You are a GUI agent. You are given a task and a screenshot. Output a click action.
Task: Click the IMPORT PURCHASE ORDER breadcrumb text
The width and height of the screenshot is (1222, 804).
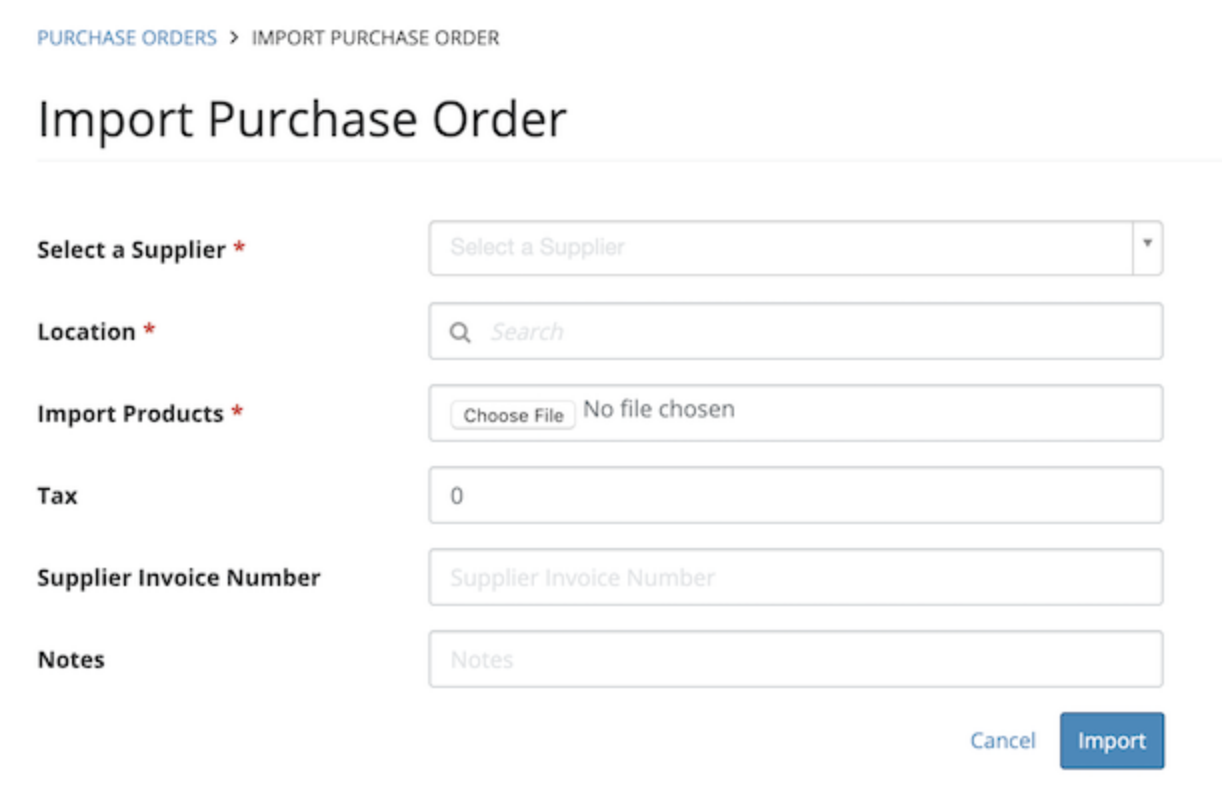point(375,38)
